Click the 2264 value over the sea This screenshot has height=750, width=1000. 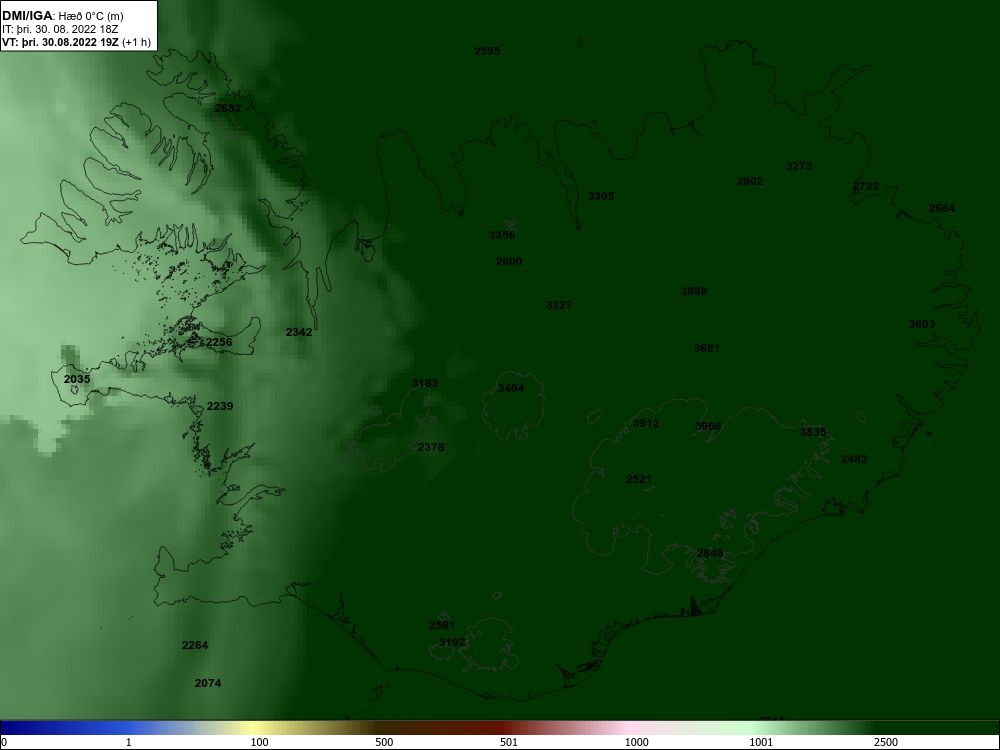tap(195, 645)
